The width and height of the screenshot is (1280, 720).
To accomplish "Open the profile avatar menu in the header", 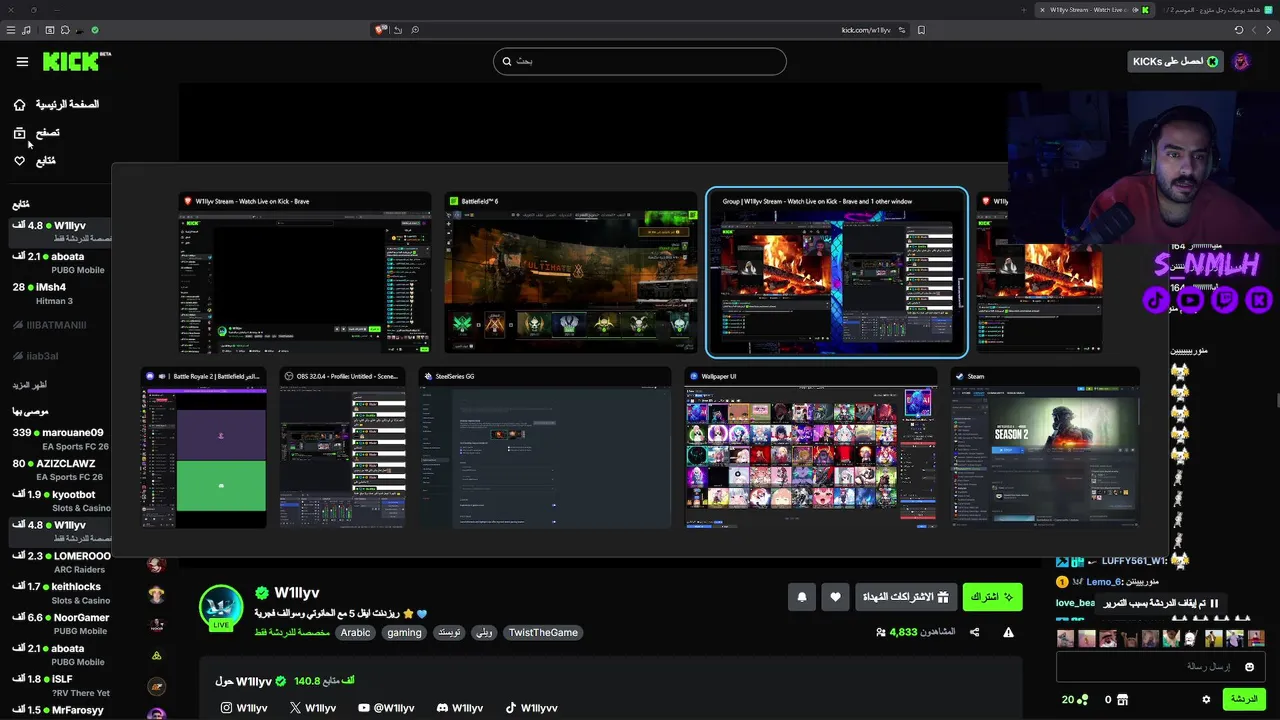I will coord(1241,62).
